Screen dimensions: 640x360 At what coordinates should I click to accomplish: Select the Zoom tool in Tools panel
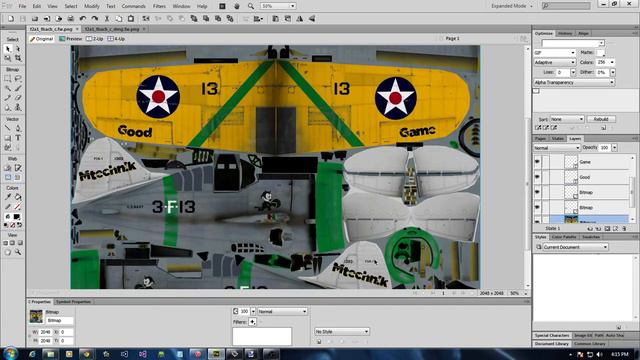click(x=18, y=253)
